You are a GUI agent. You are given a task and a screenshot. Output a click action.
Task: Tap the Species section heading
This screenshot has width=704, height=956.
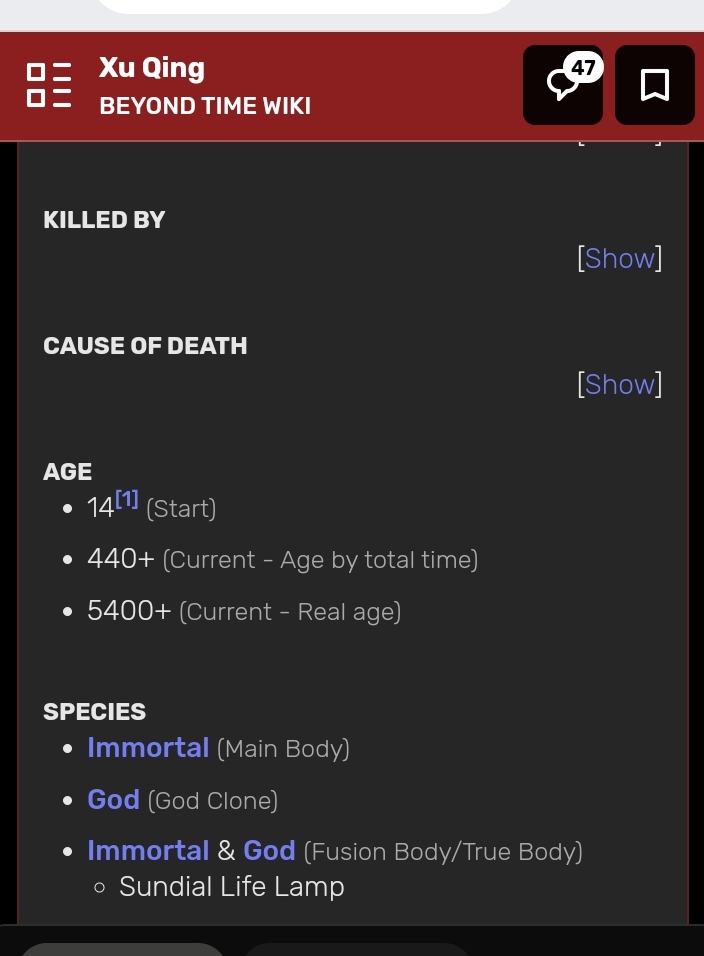pyautogui.click(x=94, y=712)
